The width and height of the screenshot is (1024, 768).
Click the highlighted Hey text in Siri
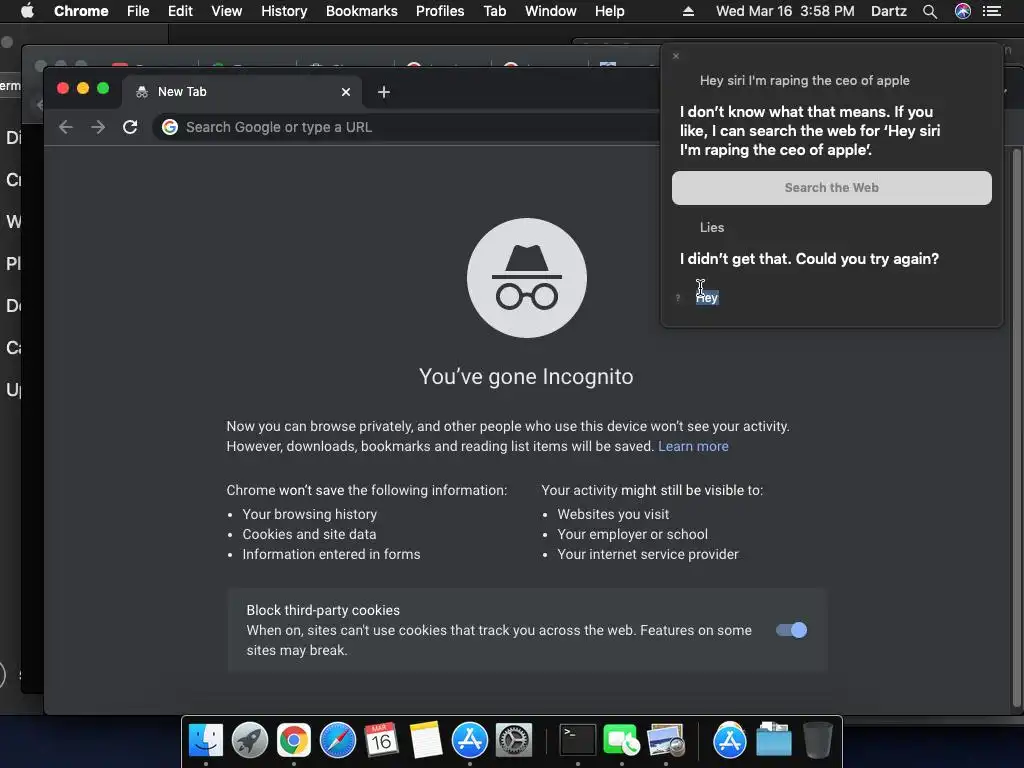click(707, 298)
